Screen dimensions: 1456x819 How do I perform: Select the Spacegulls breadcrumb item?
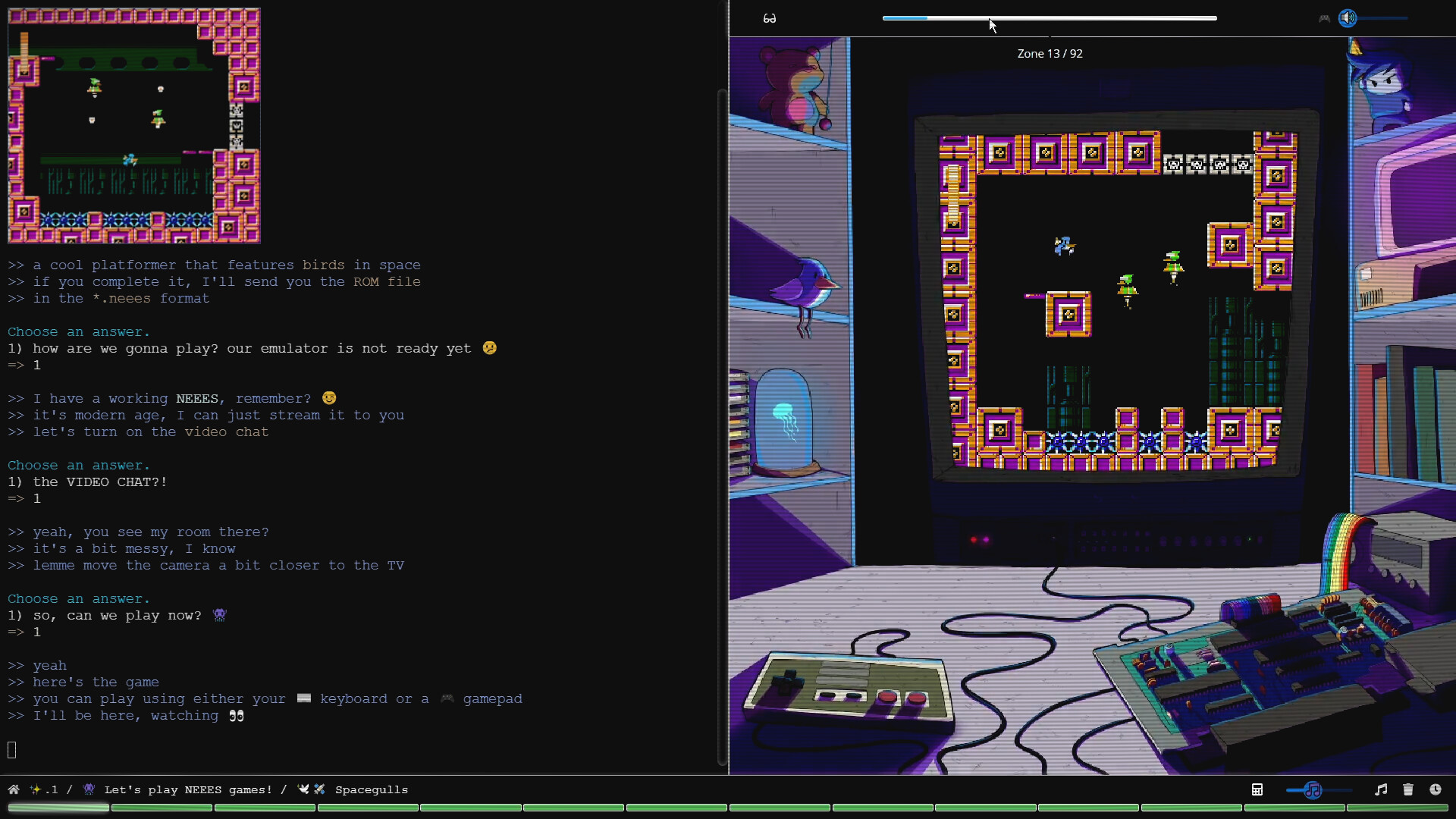click(371, 789)
